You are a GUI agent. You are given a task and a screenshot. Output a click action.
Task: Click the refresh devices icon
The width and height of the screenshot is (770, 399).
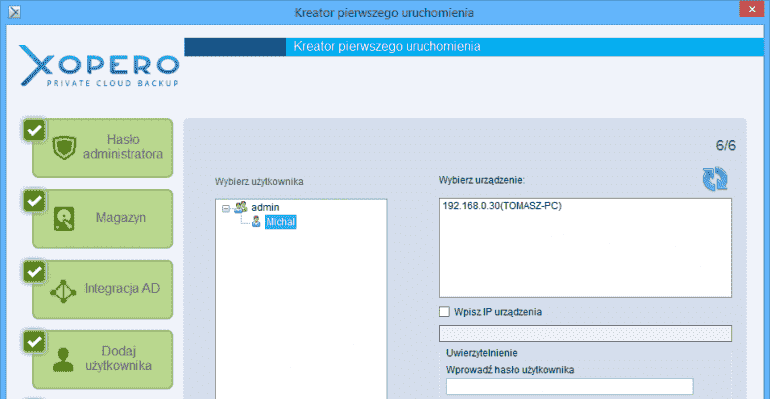715,179
